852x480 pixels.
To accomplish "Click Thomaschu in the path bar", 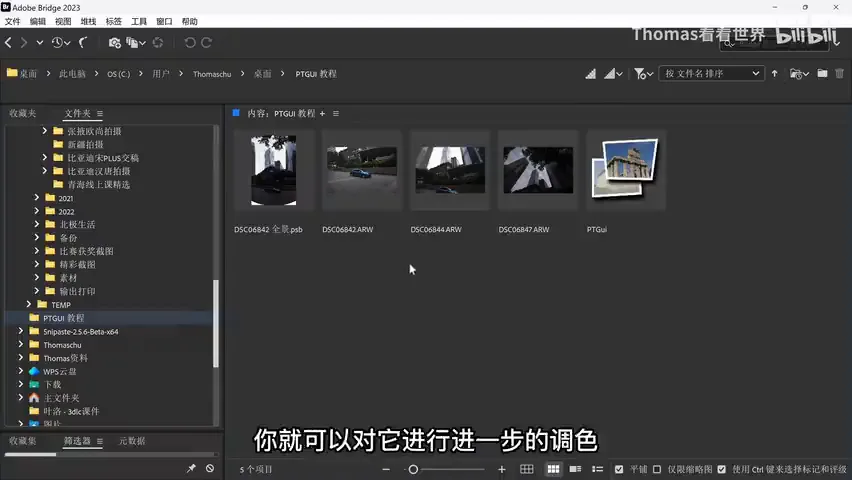I will click(212, 74).
